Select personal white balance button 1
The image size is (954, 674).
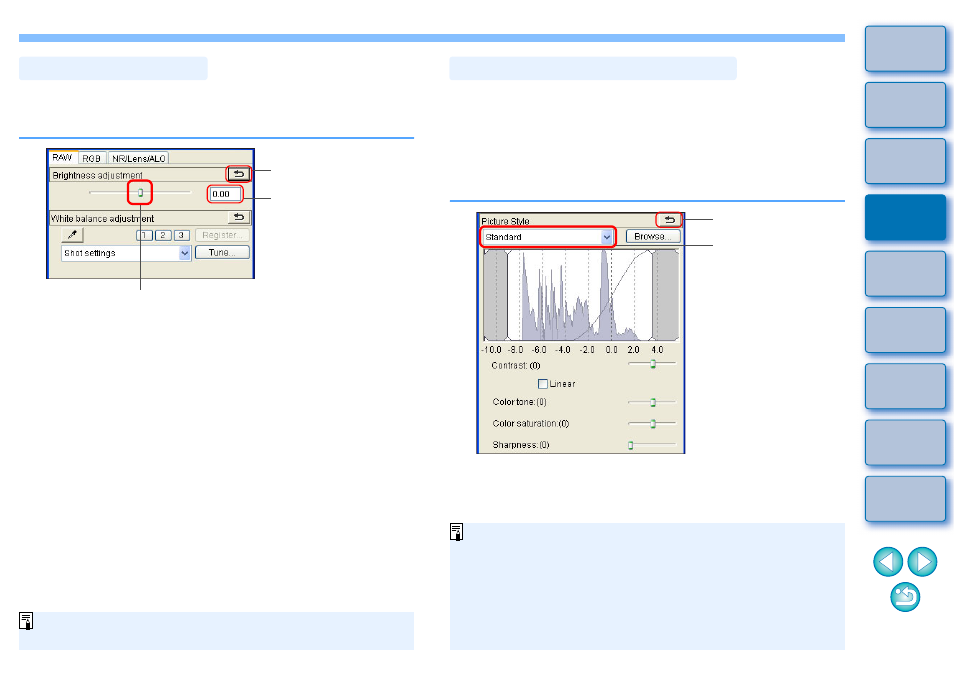pos(144,235)
